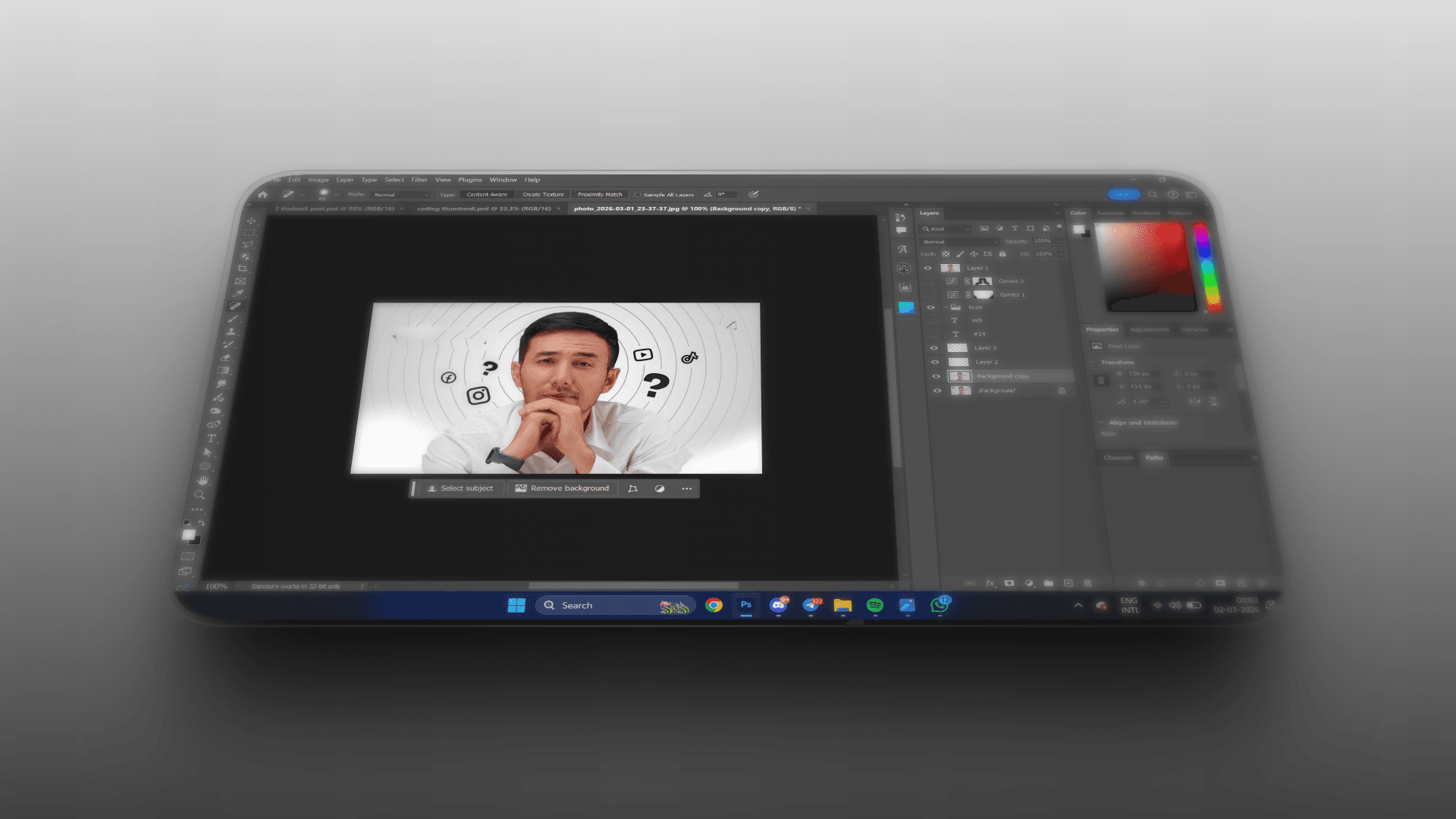
Task: Hide the Background copy layer
Action: click(x=936, y=376)
